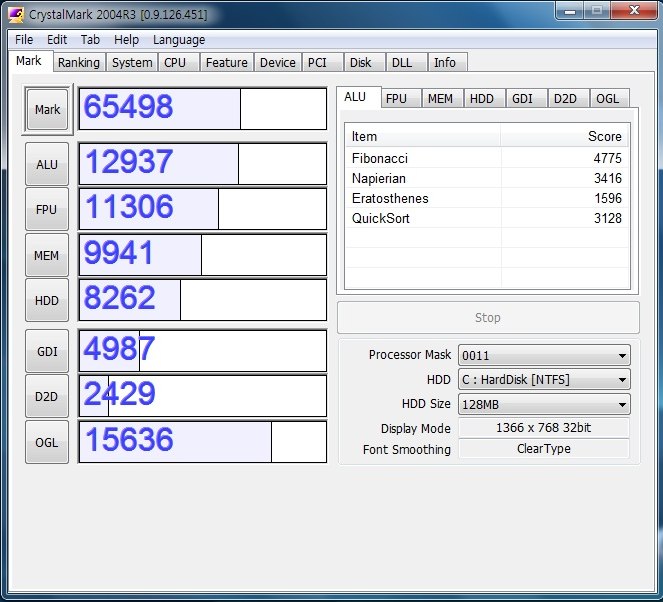Select the Eratosthenes row
This screenshot has height=602, width=663.
coord(487,198)
